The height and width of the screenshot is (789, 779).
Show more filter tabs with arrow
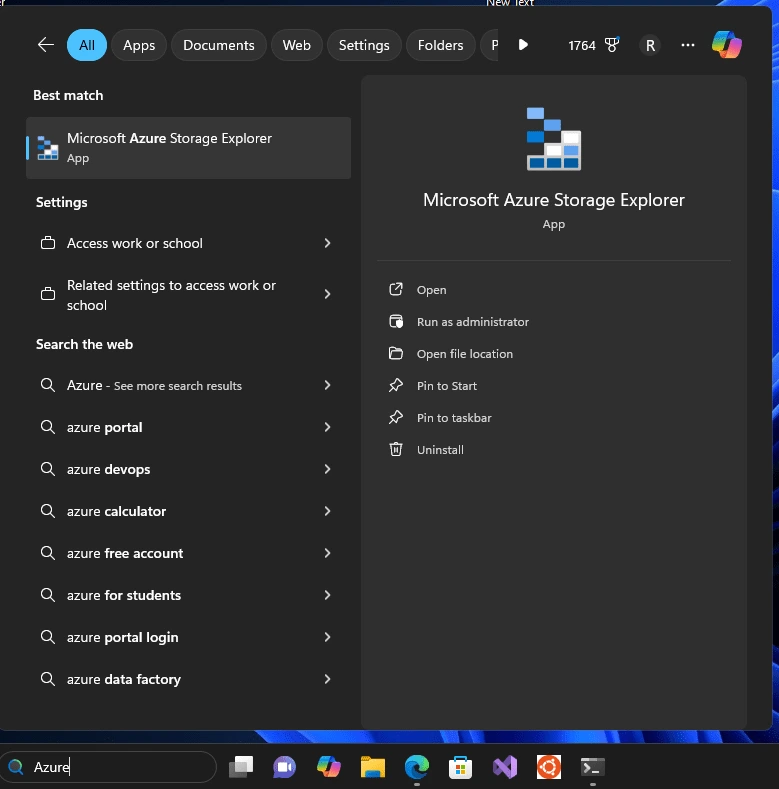523,45
